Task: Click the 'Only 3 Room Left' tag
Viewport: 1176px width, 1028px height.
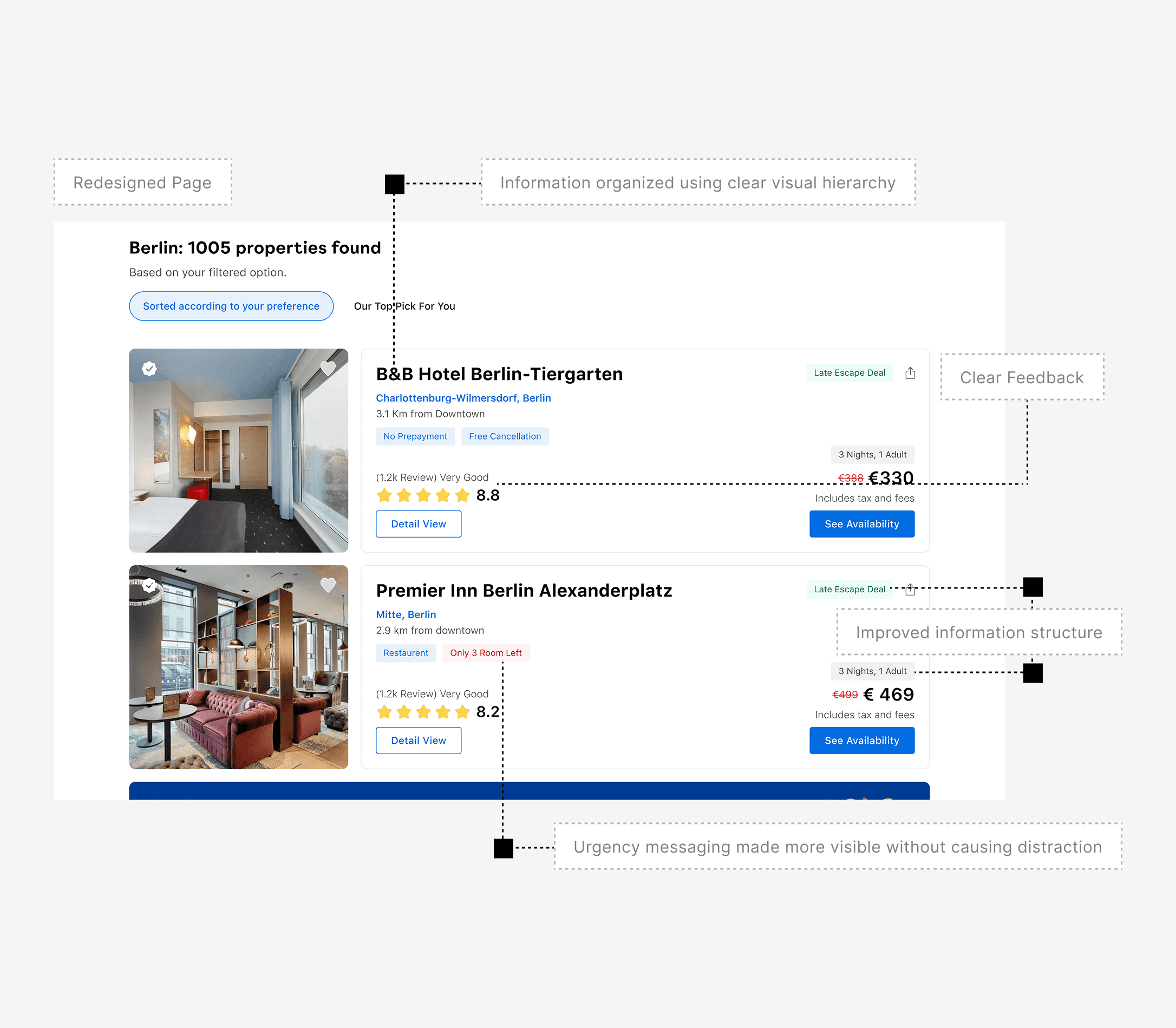Action: click(485, 653)
